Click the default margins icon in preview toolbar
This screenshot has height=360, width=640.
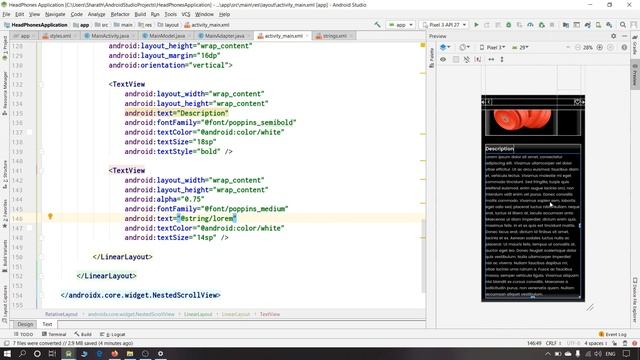pos(478,60)
